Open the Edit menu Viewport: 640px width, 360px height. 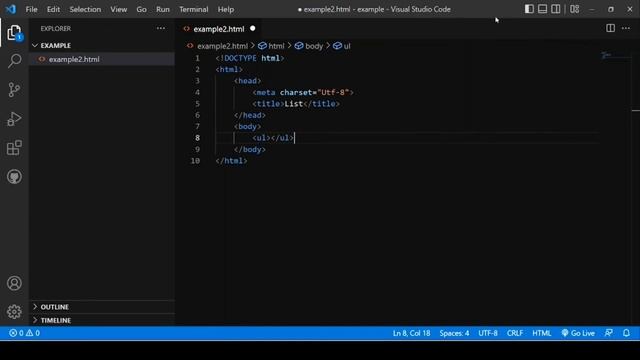click(53, 9)
